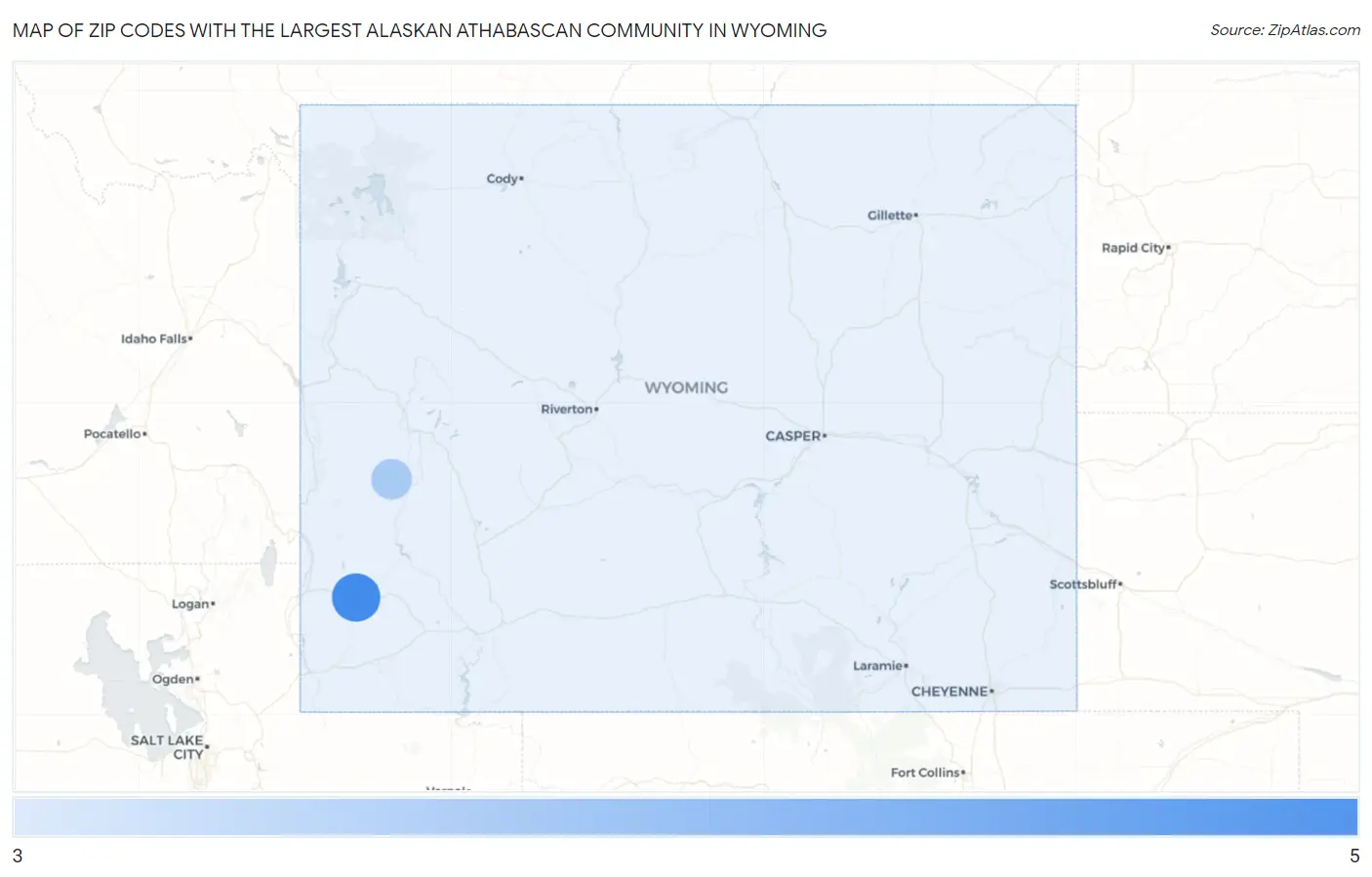The width and height of the screenshot is (1372, 877).
Task: Click the Gillette city label
Action: [890, 216]
